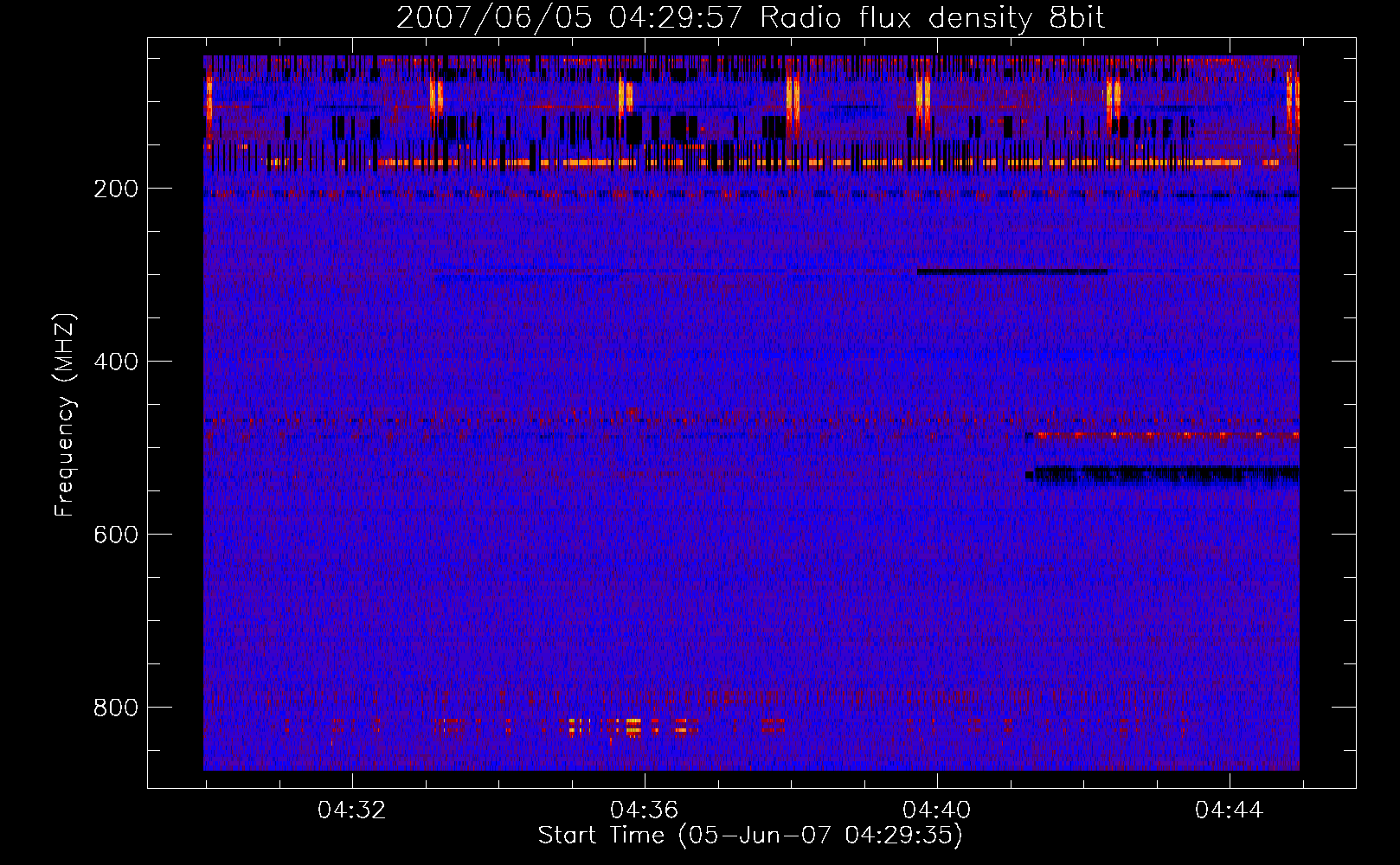Click the plot title 'Radio flux density 8bit'
1400x865 pixels.
933,18
